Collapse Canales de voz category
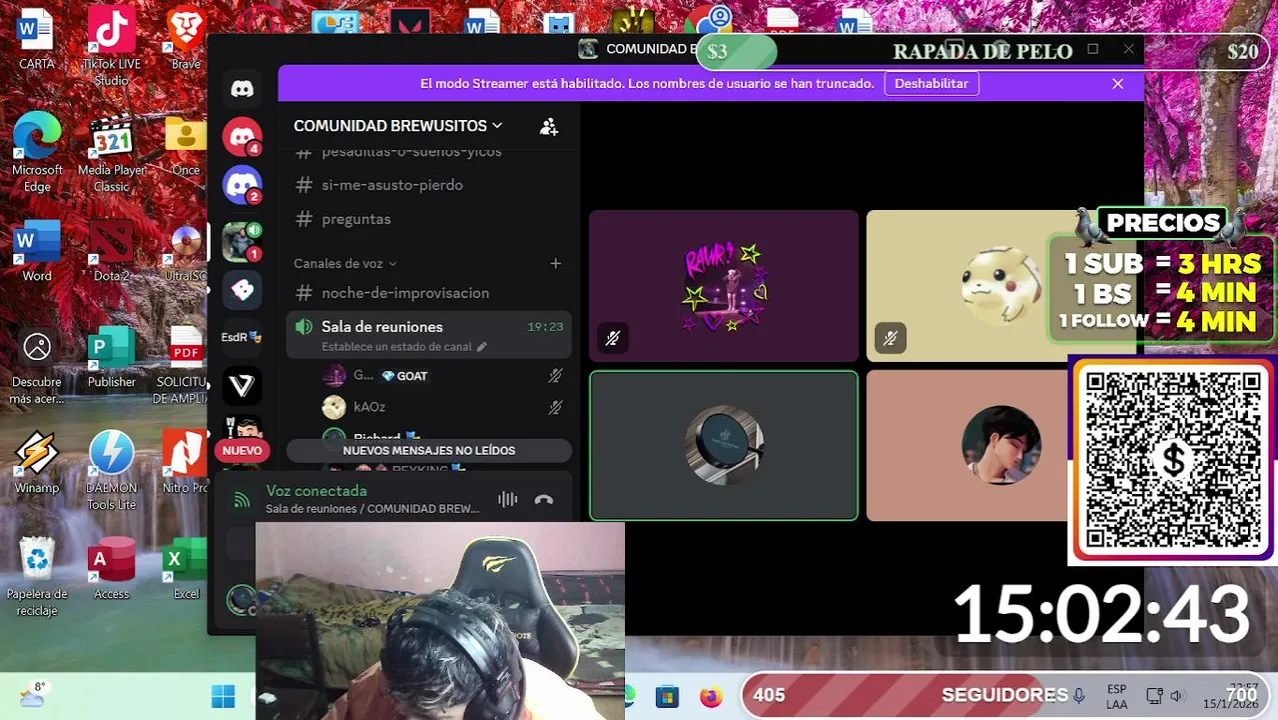The image size is (1278, 720). click(x=345, y=263)
